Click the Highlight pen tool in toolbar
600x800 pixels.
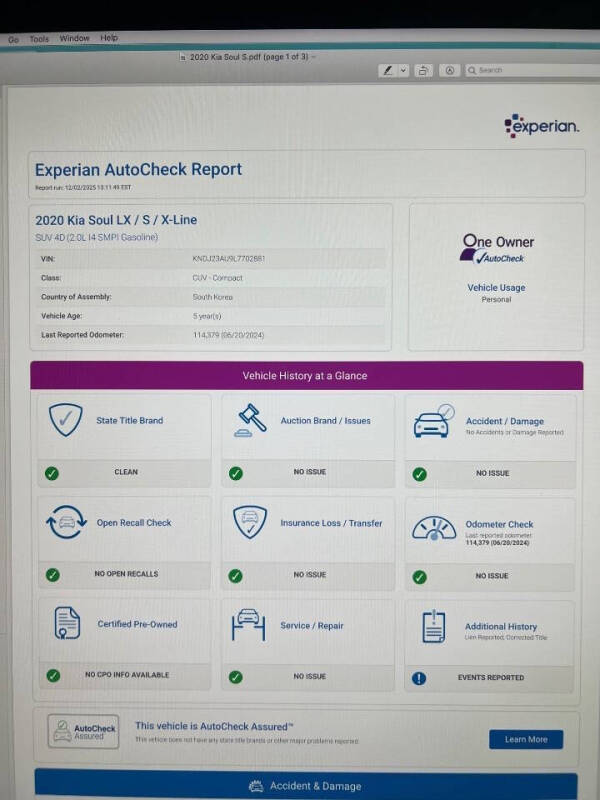pyautogui.click(x=388, y=70)
